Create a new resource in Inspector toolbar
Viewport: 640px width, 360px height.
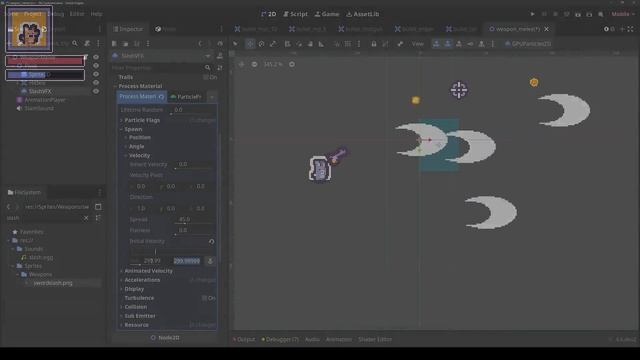click(x=114, y=43)
